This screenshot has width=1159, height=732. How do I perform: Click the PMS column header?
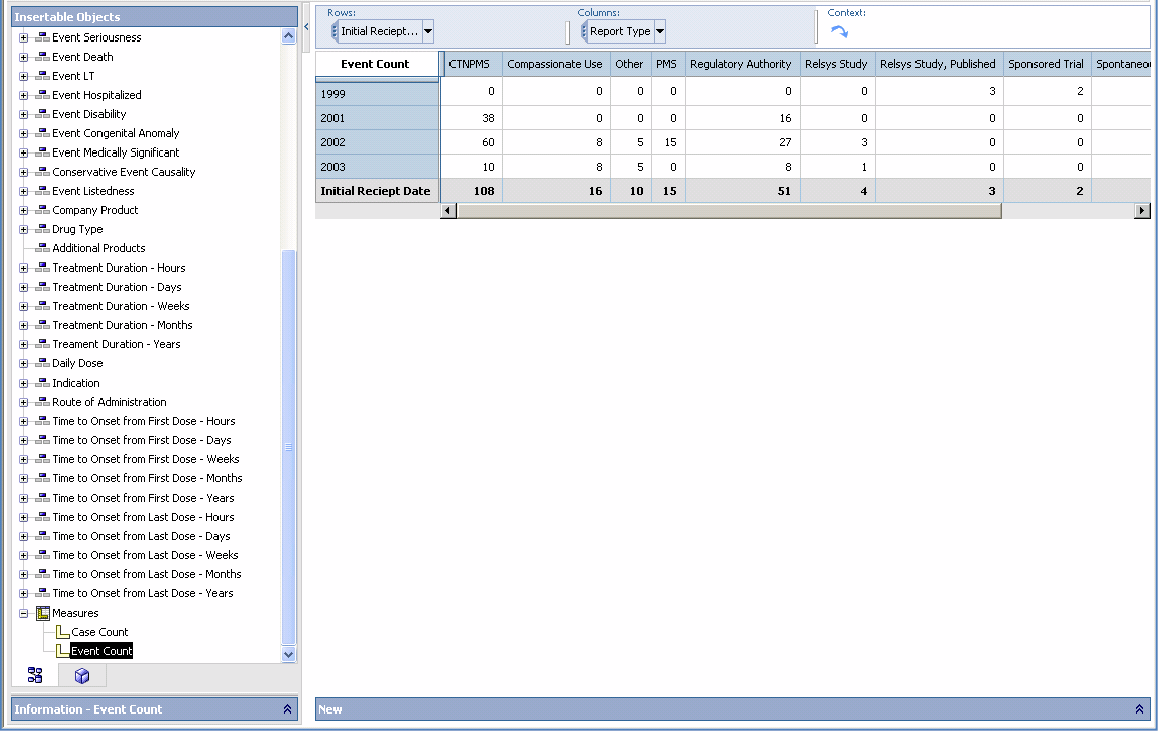pyautogui.click(x=667, y=64)
